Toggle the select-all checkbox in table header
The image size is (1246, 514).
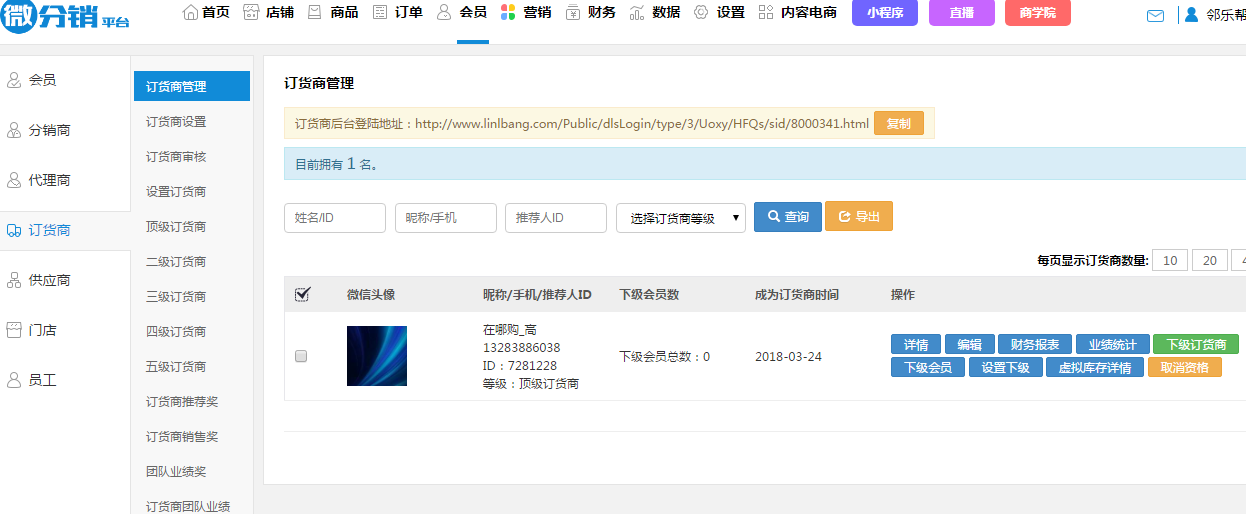(x=302, y=294)
